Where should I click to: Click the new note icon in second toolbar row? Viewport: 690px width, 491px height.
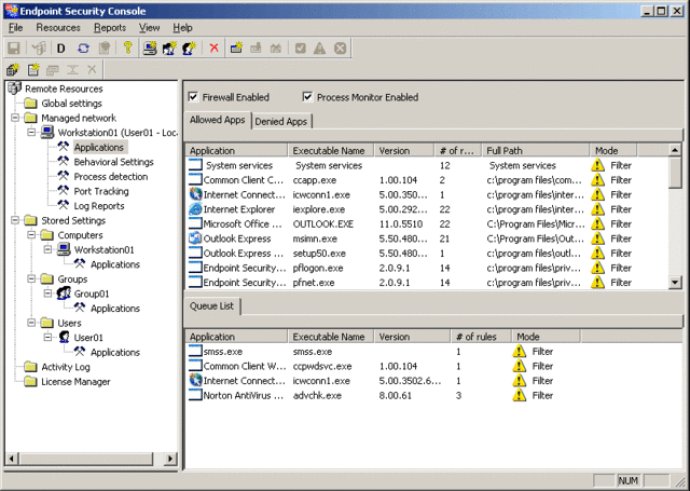(33, 70)
